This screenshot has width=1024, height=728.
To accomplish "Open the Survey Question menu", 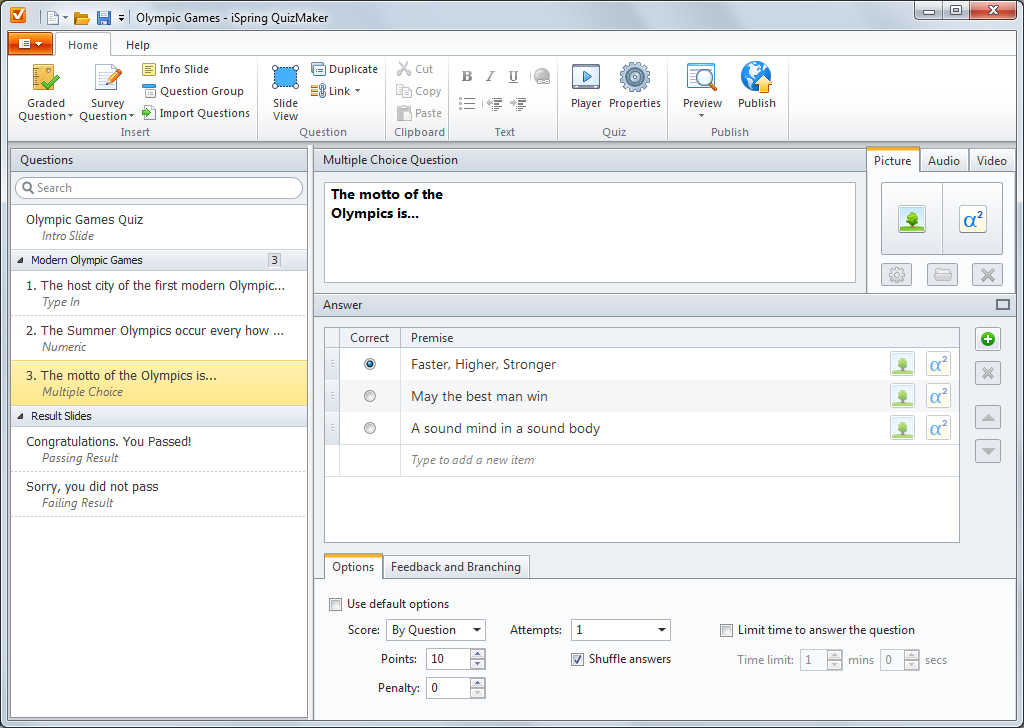I will 106,92.
